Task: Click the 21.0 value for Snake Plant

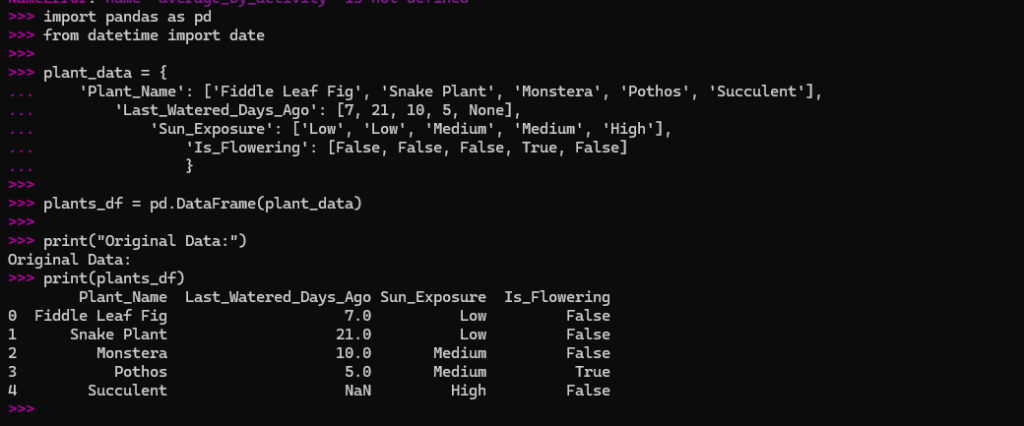Action: [x=353, y=335]
